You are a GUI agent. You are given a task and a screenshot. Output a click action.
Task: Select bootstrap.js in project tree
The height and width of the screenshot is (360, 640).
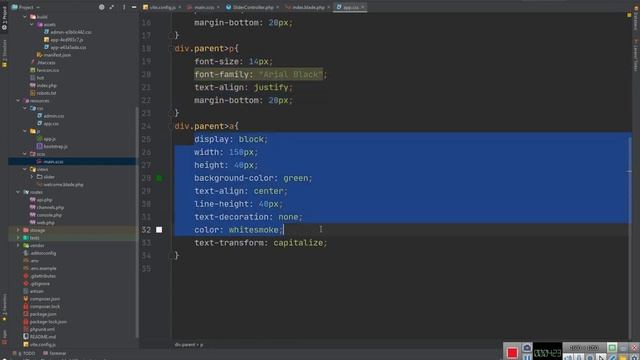[x=52, y=147]
